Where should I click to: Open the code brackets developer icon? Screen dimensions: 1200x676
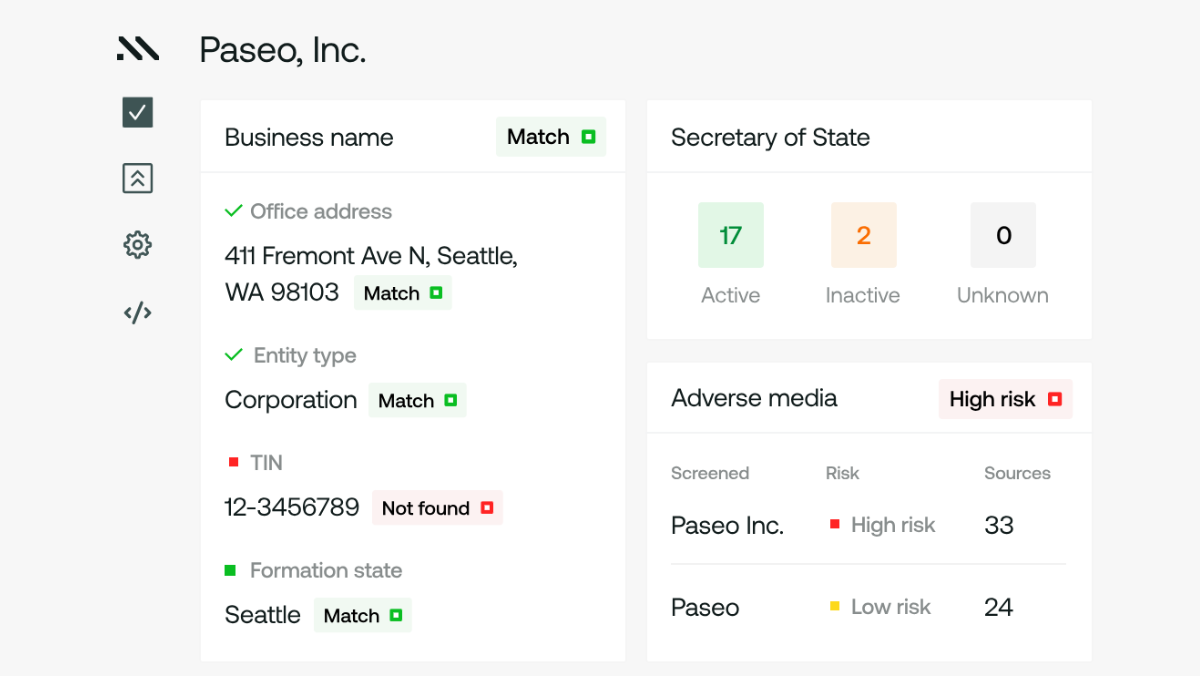[137, 313]
